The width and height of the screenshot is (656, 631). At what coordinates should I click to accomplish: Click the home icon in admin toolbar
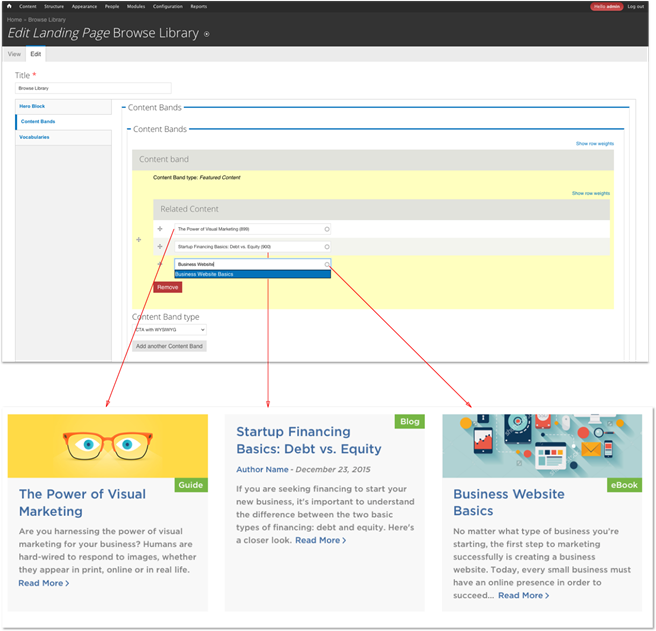[x=9, y=6]
